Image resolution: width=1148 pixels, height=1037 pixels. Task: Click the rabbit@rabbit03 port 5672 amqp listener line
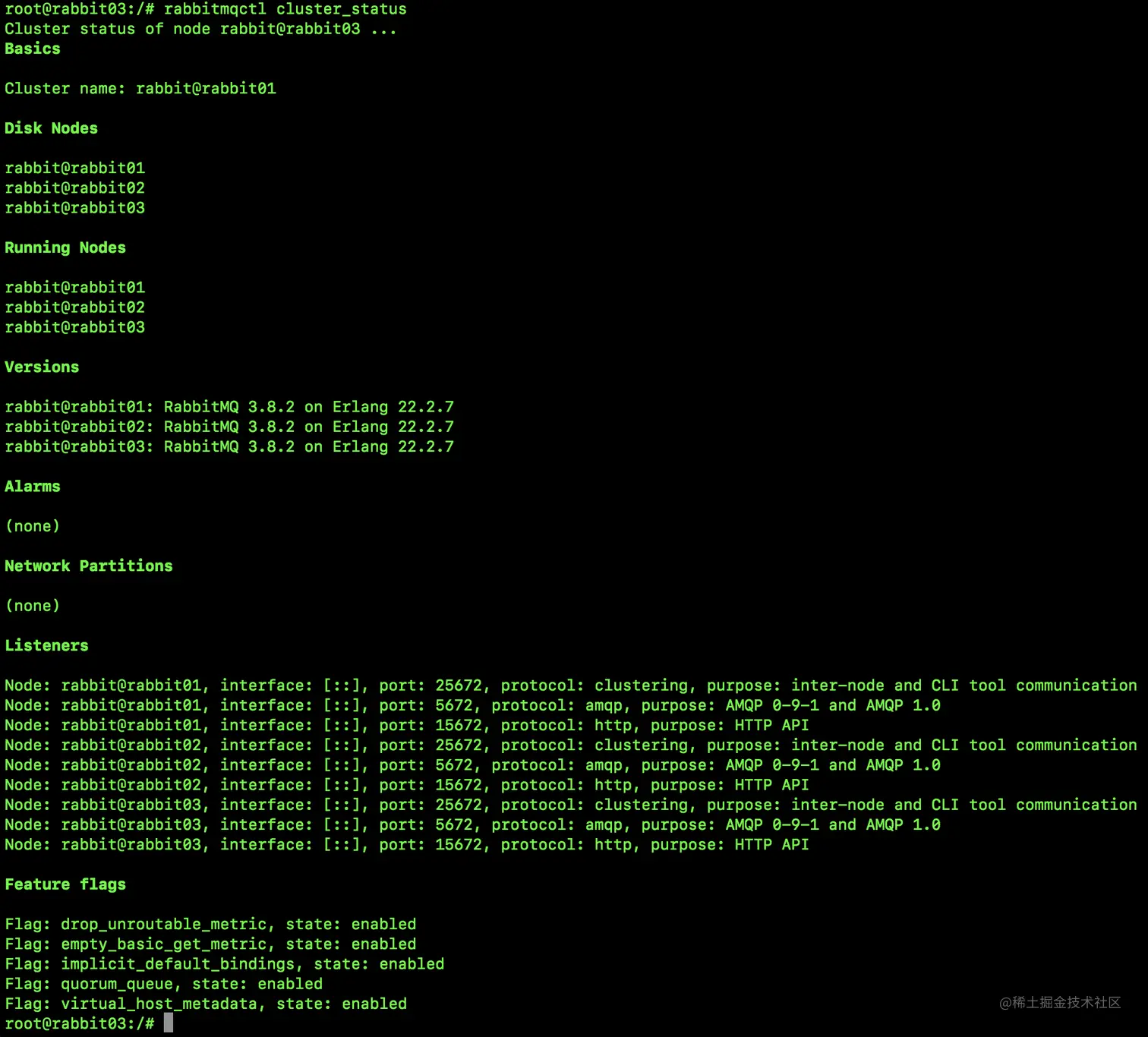coord(473,825)
